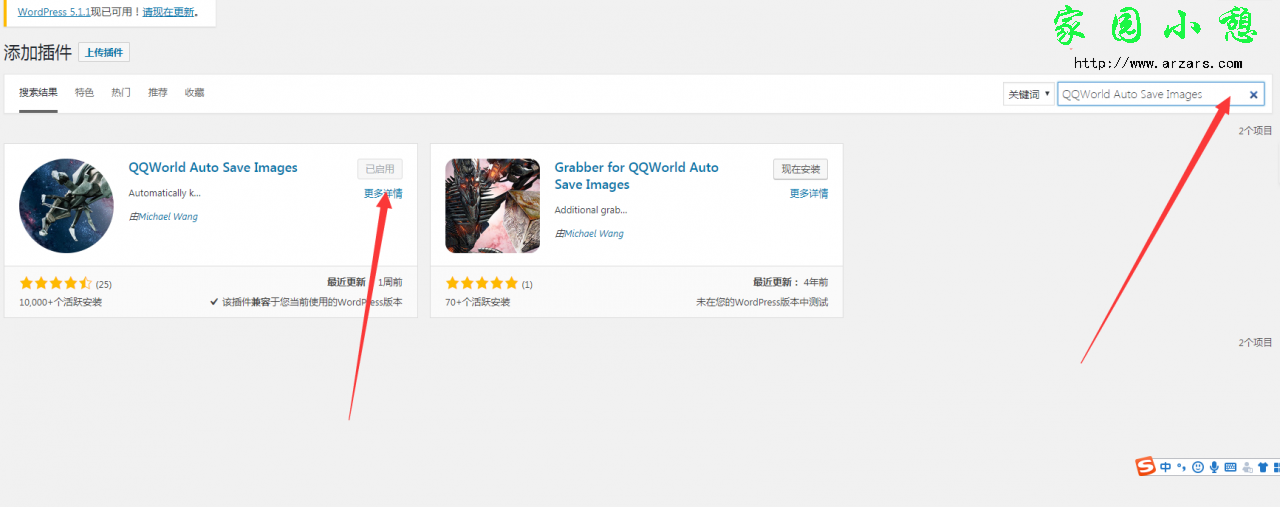Click the WordPress 5.1.1 link

click(54, 12)
